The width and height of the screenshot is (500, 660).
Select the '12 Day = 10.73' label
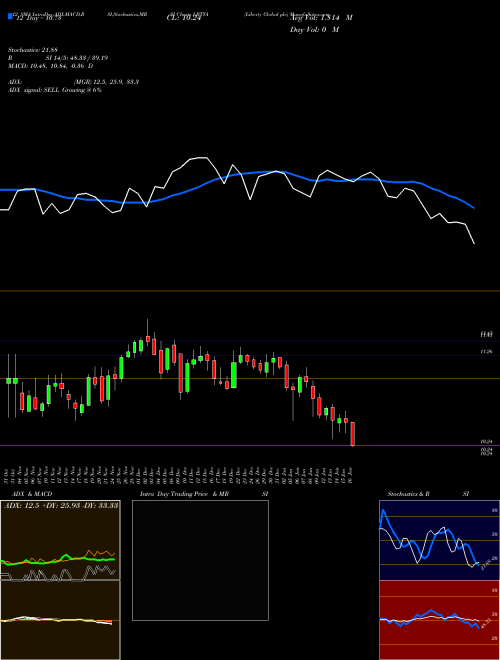point(38,18)
